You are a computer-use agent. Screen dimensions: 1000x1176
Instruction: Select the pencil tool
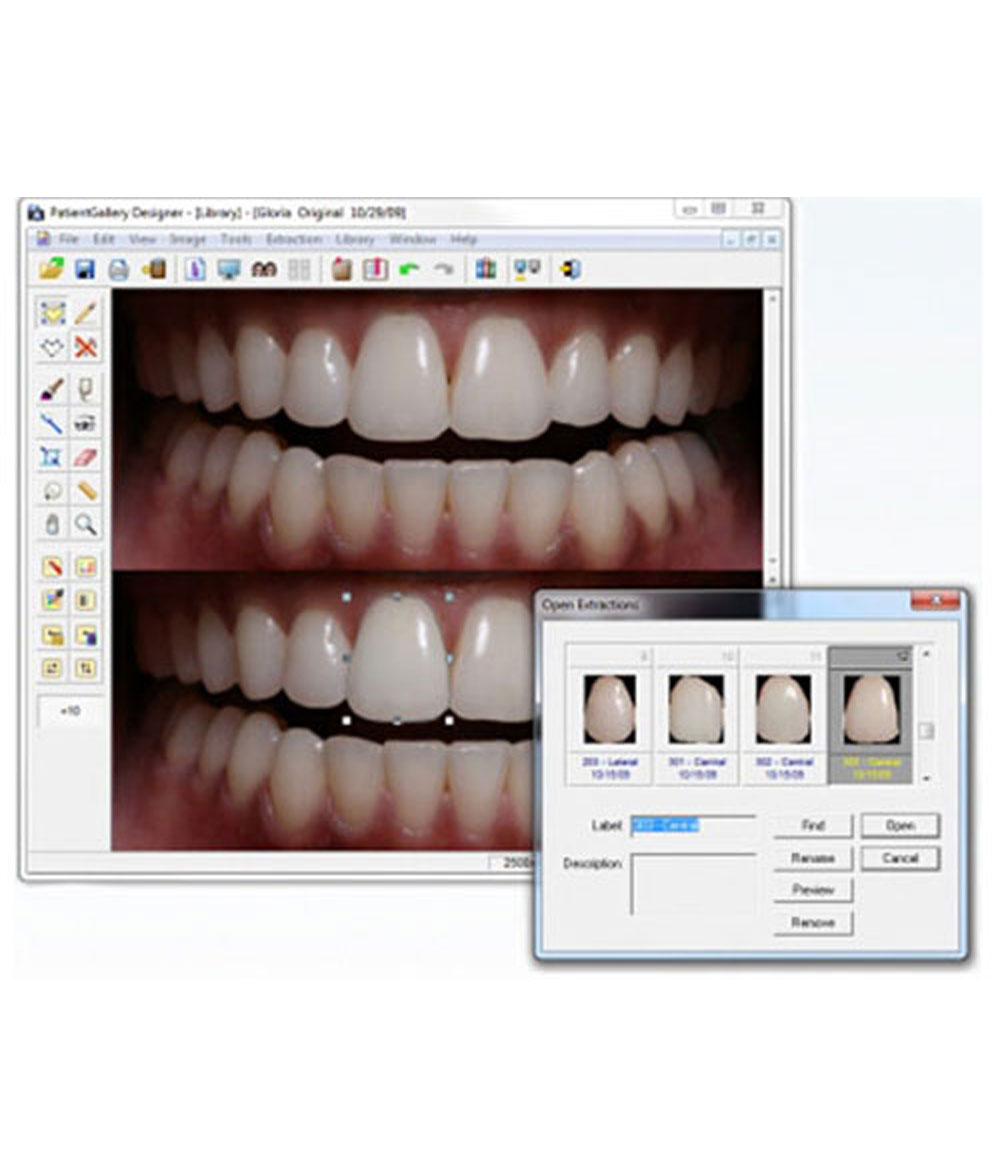pyautogui.click(x=87, y=313)
